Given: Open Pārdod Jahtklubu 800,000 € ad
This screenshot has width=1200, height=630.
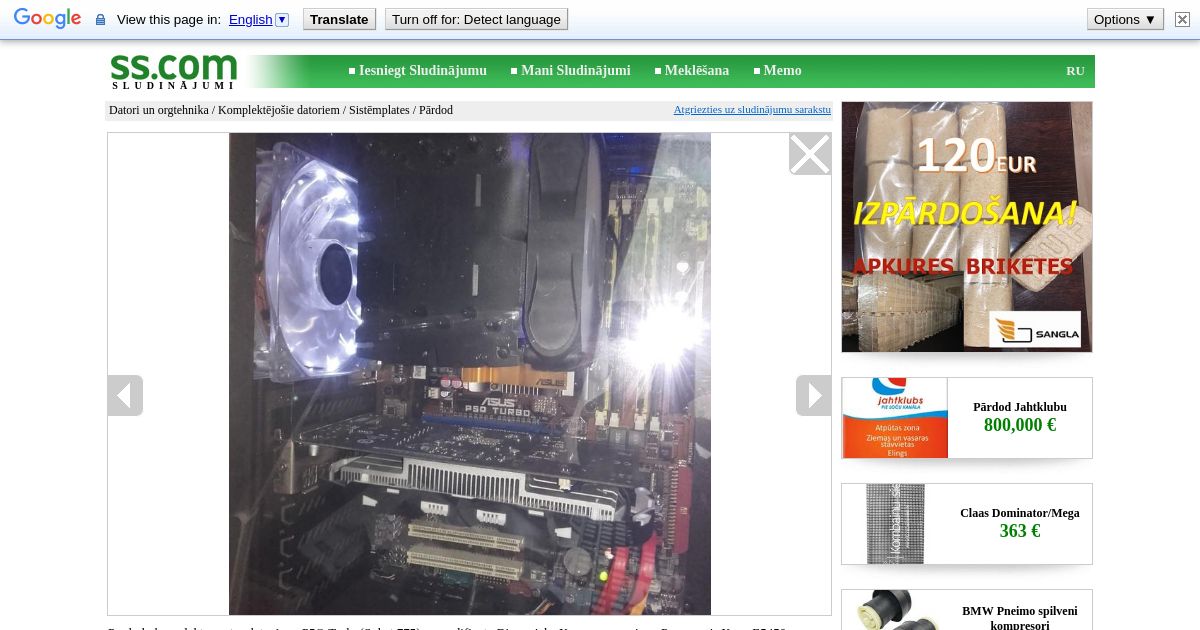Looking at the screenshot, I should click(1020, 417).
